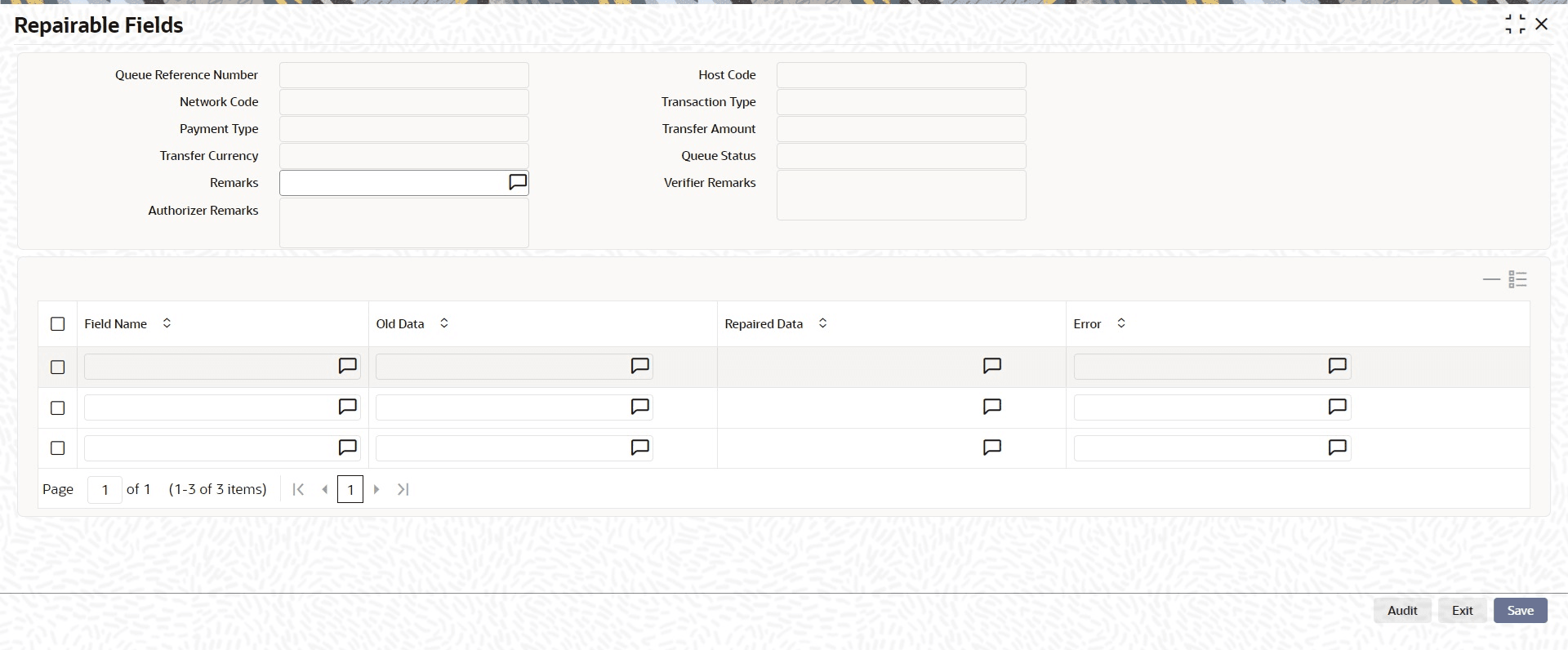Open first row Old Data comment icon
The image size is (1568, 650).
640,366
